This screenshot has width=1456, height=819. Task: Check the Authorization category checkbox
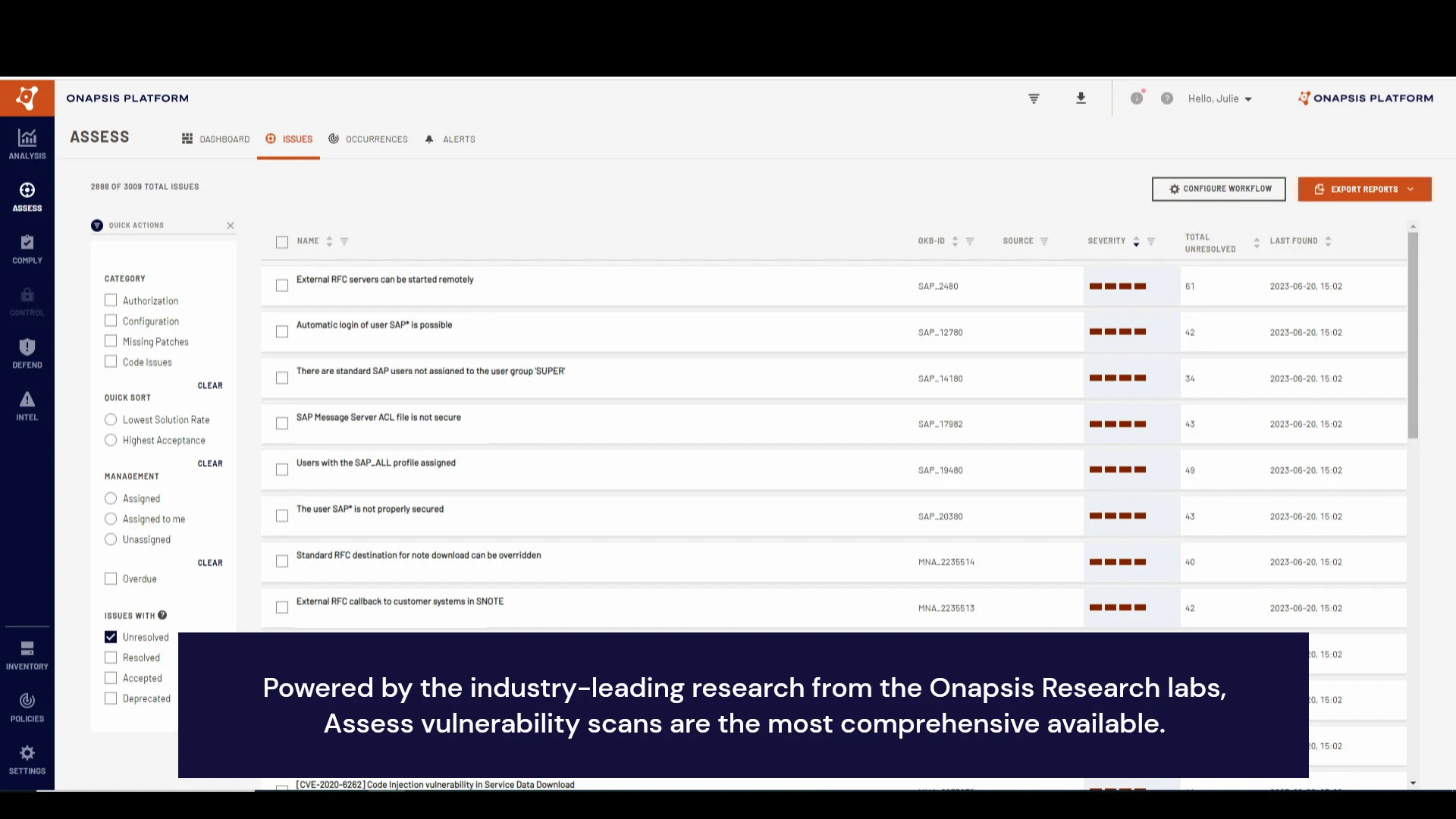click(x=111, y=300)
